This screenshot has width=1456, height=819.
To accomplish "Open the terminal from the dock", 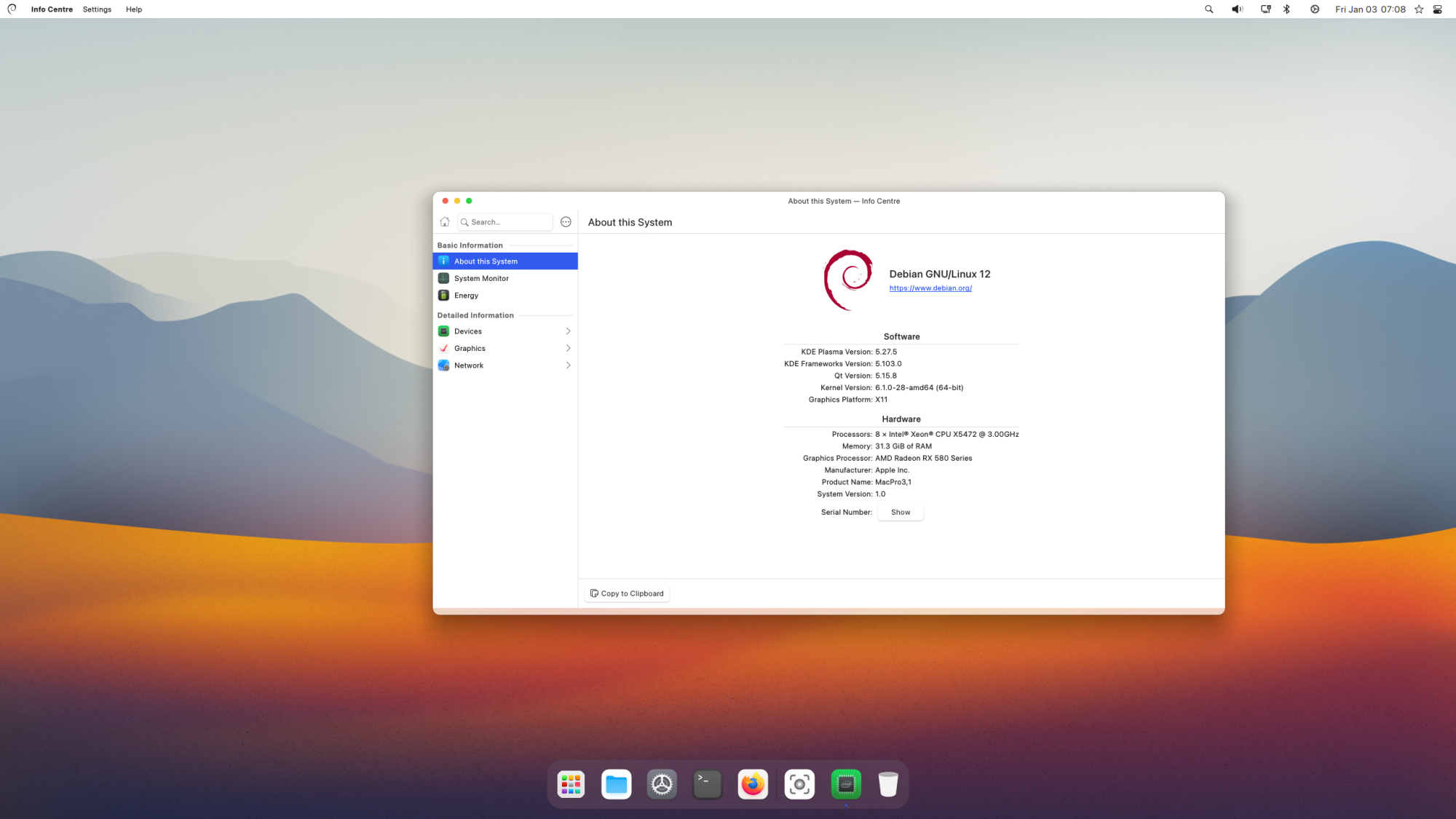I will (x=707, y=784).
